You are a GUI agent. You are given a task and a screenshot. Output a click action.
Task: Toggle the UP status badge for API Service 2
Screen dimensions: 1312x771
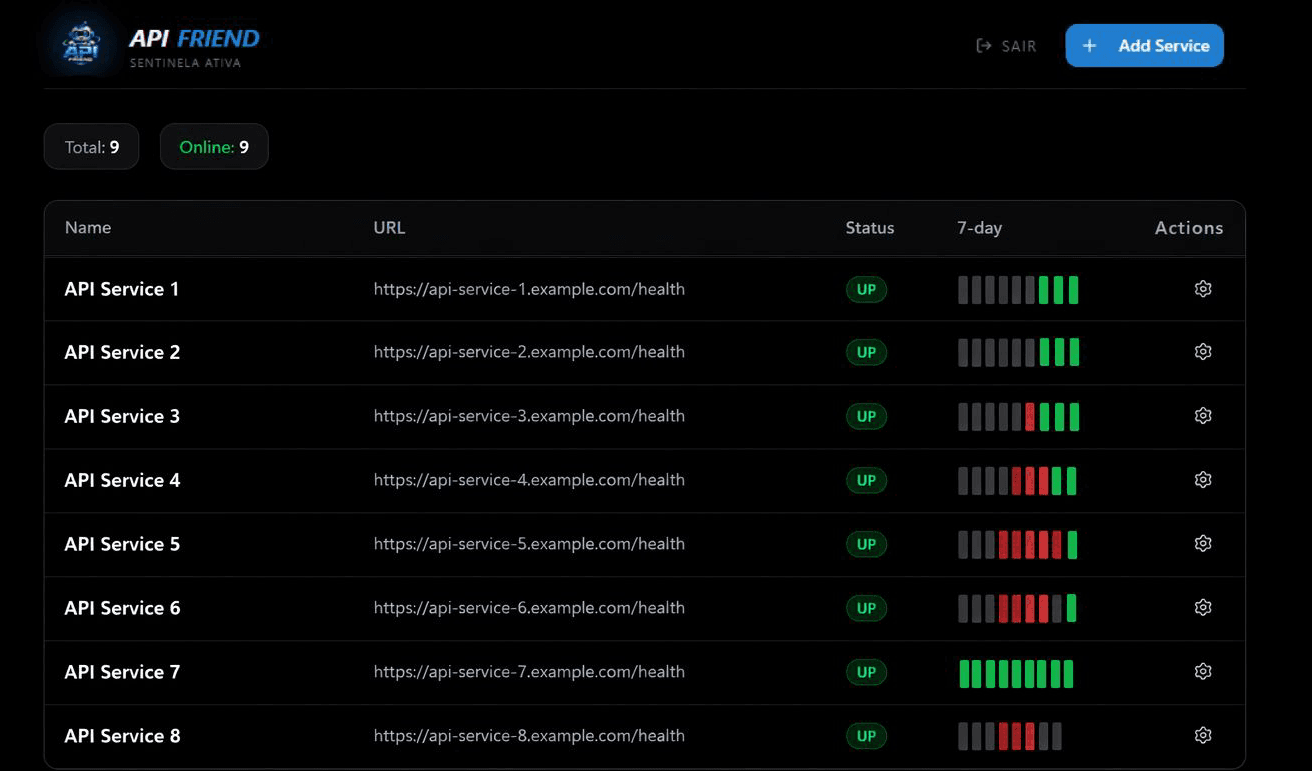pos(866,352)
